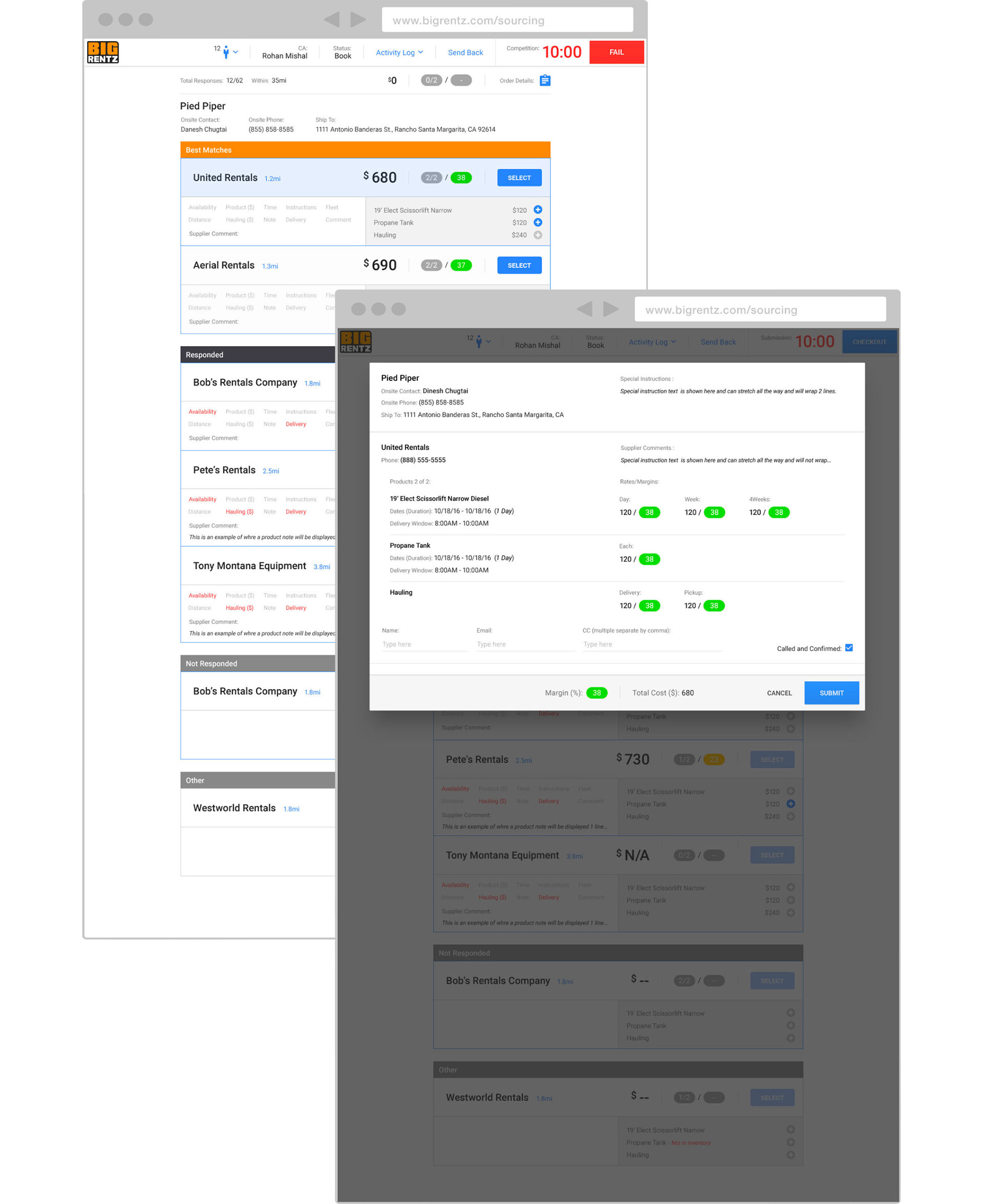The image size is (984, 1204).
Task: Click the Each rate 38 badge for Propane Tank
Action: [x=649, y=559]
